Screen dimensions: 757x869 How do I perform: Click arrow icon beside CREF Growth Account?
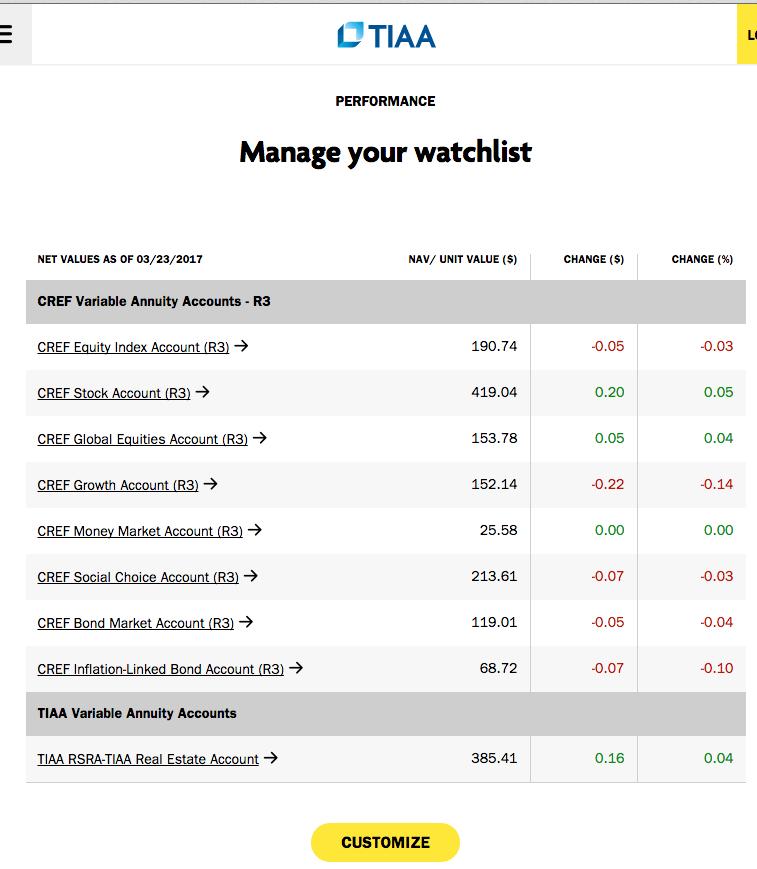(211, 484)
